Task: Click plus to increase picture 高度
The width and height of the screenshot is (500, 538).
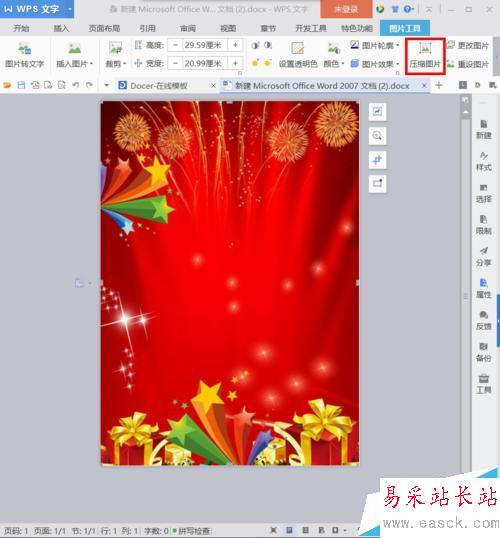Action: point(235,45)
